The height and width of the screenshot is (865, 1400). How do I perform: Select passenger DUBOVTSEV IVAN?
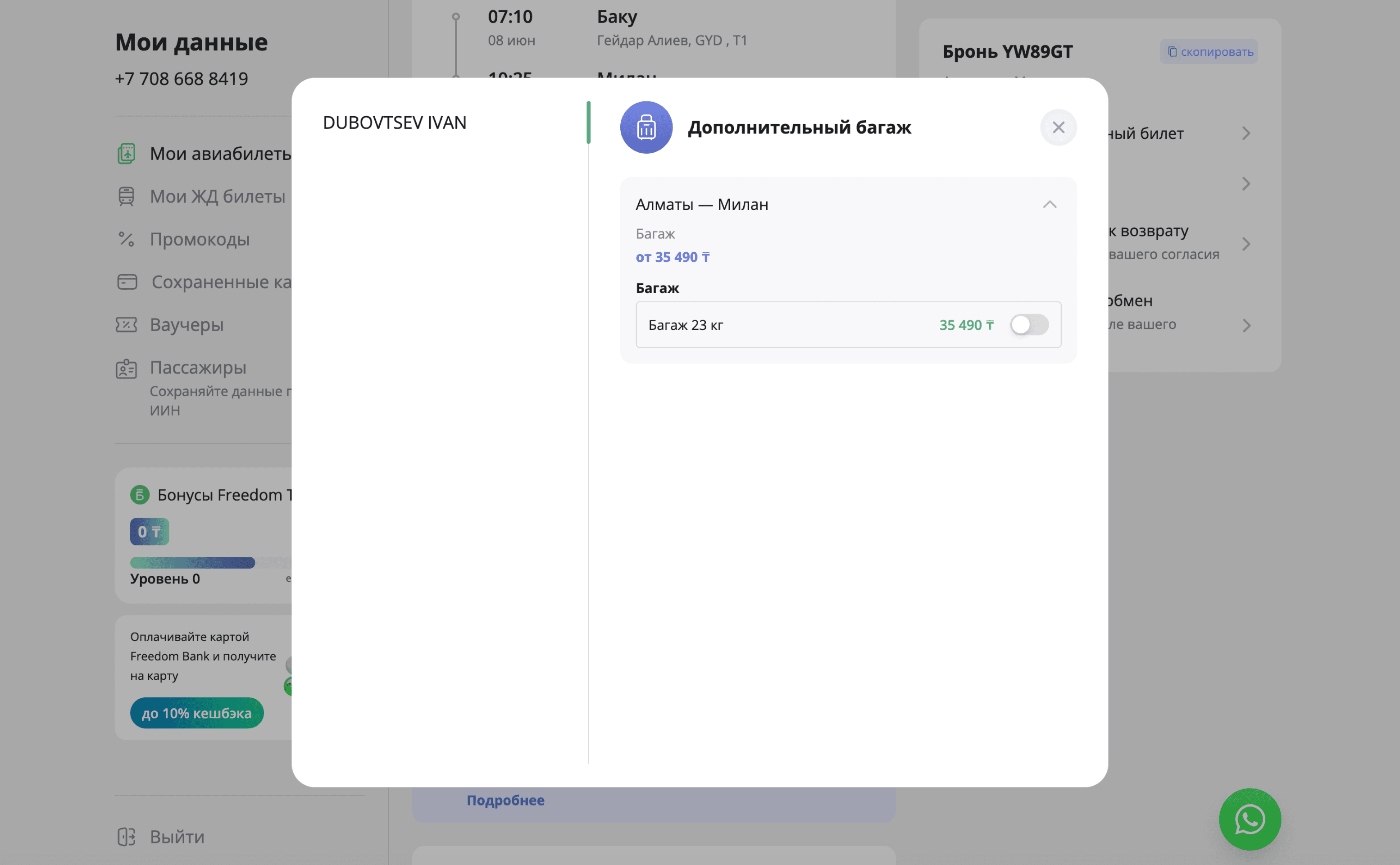point(395,123)
